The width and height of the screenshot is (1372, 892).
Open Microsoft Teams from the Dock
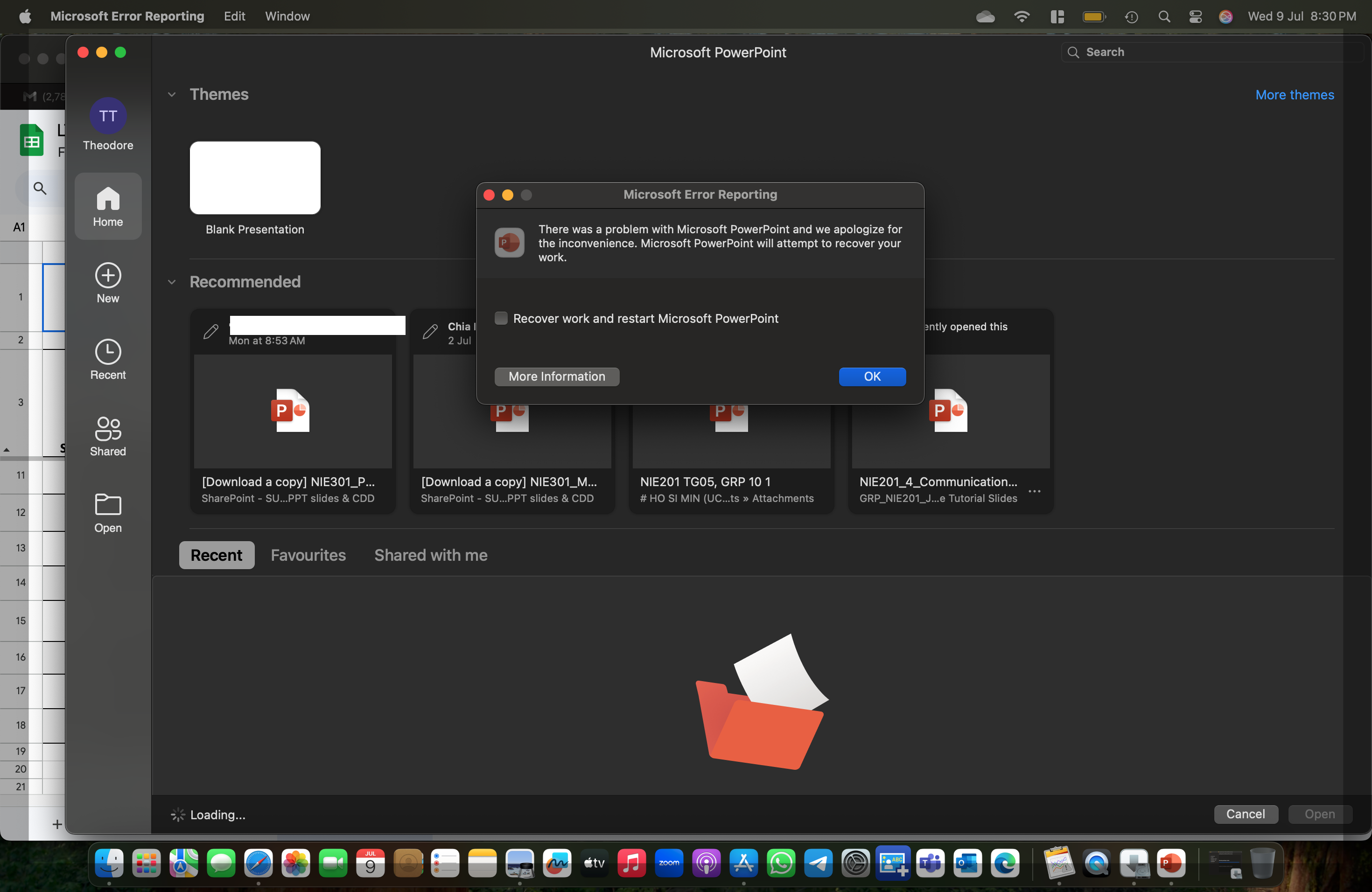point(931,863)
